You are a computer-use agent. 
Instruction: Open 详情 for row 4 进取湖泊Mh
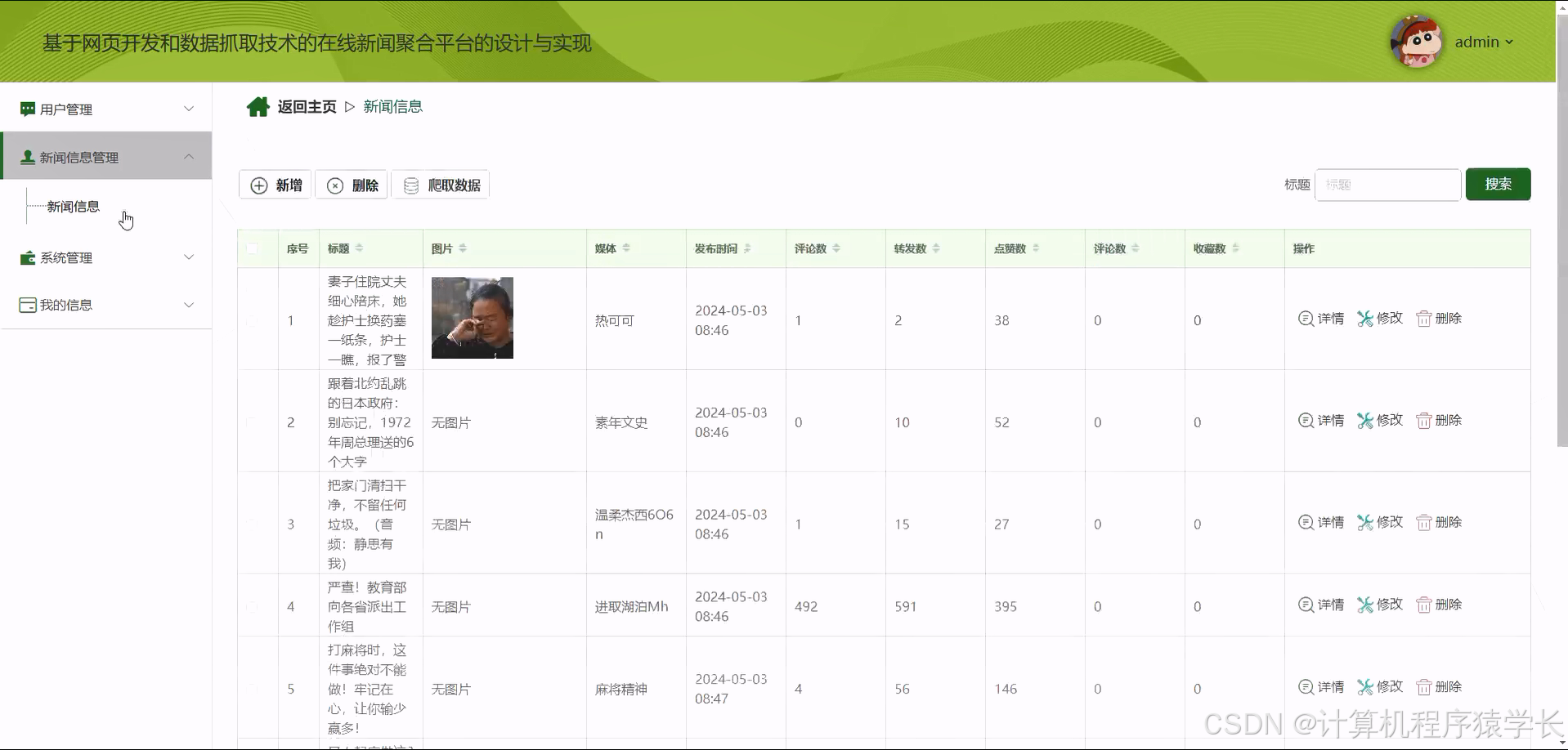tap(1321, 605)
